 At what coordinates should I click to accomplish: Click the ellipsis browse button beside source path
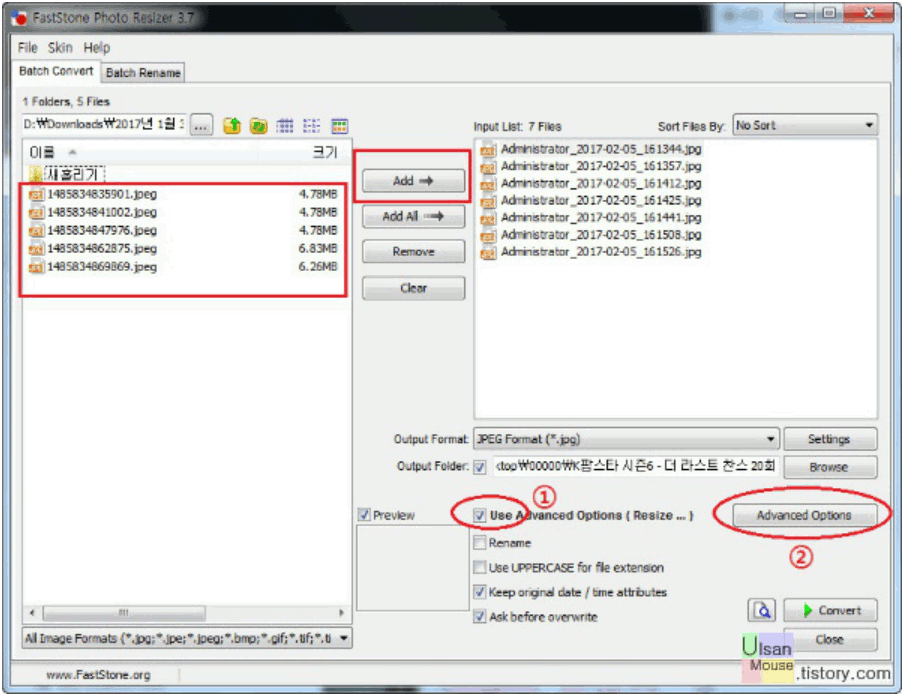(201, 126)
